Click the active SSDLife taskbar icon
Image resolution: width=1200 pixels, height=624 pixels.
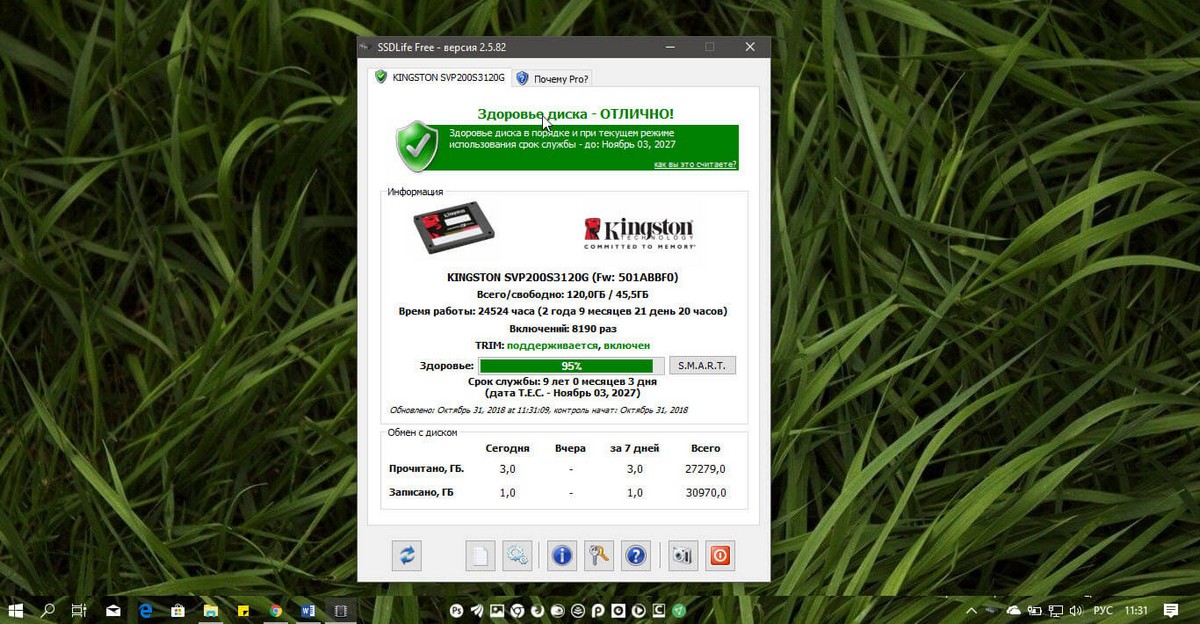[x=341, y=609]
